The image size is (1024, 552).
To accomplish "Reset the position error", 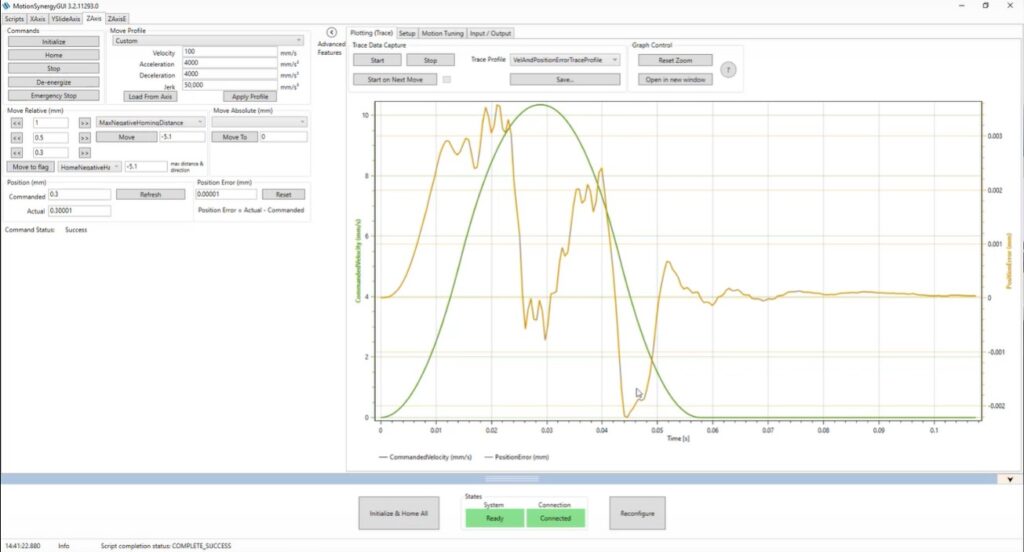I will (x=283, y=195).
